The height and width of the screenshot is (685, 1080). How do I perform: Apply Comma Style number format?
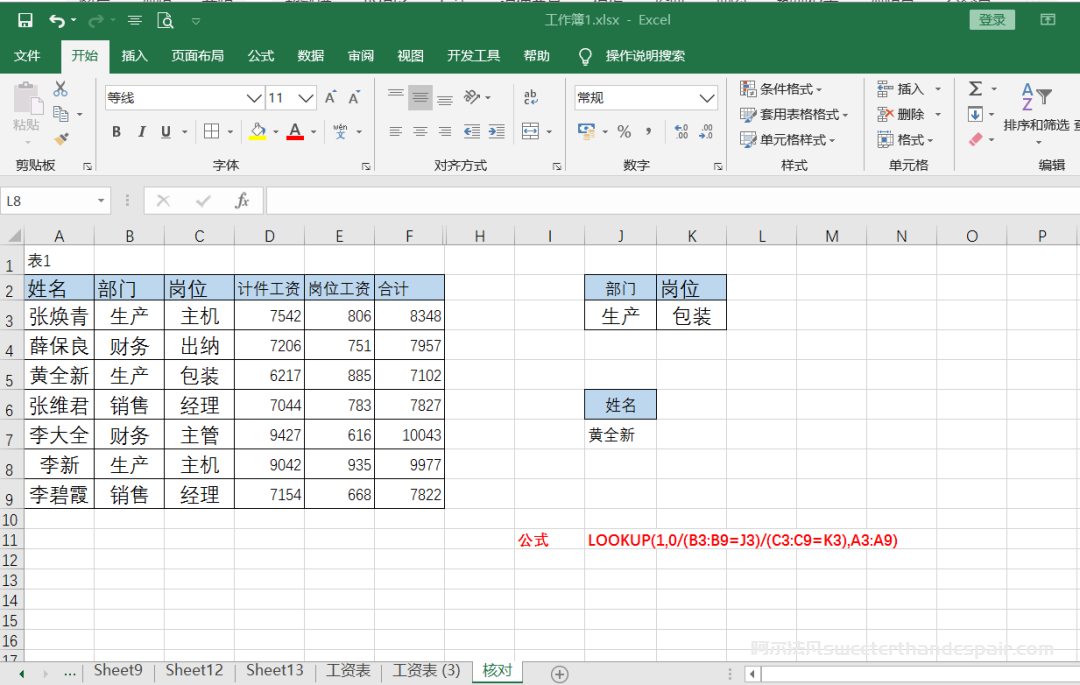[x=648, y=131]
